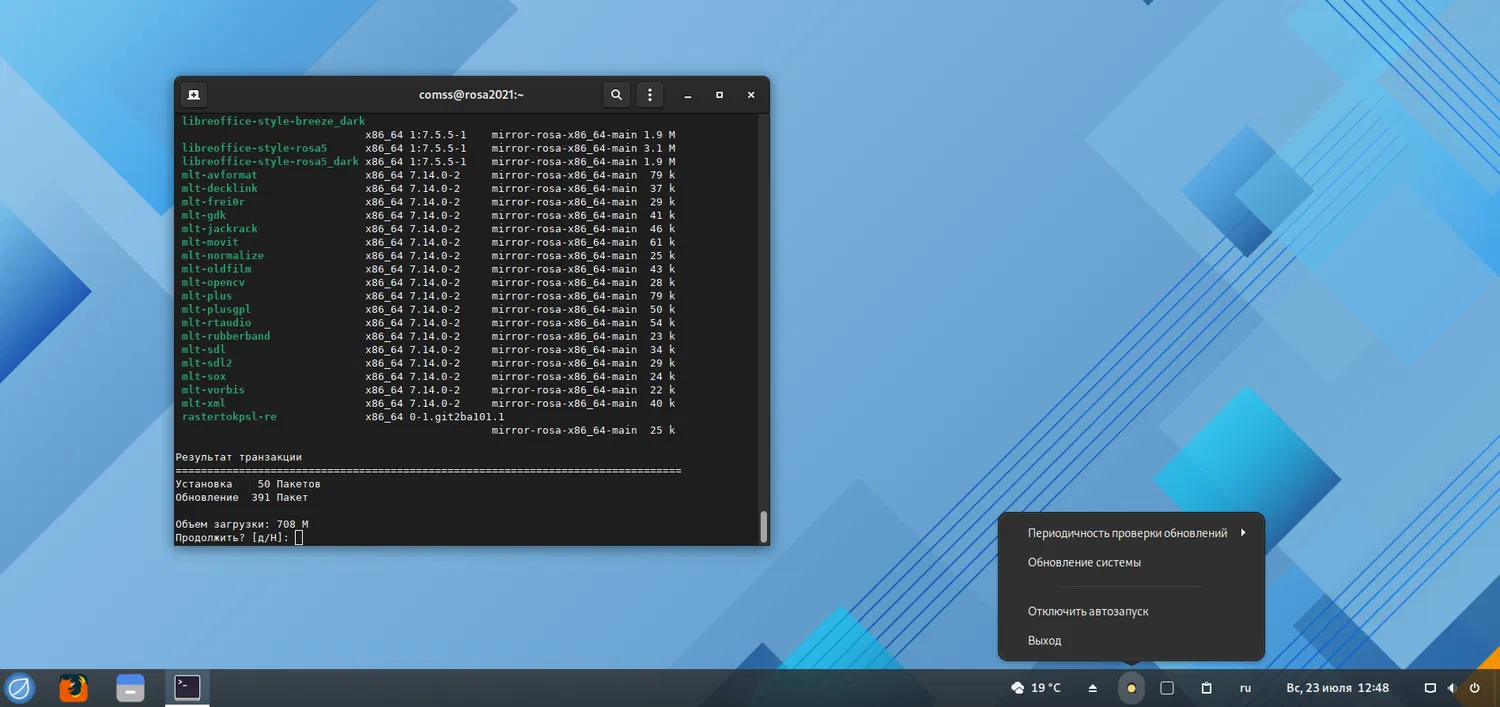Open new tab button in terminal header
The width and height of the screenshot is (1500, 707).
click(193, 95)
